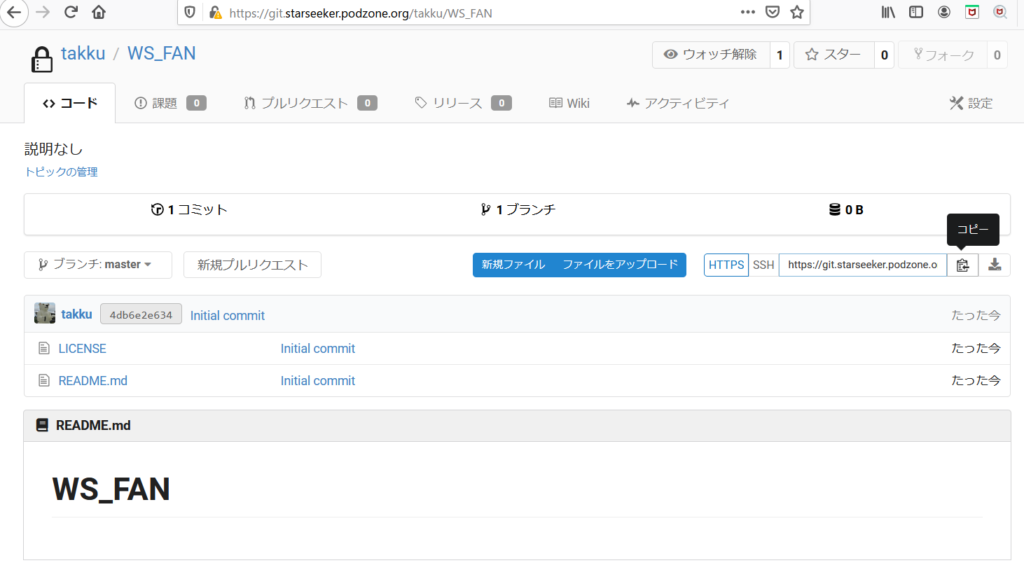Select the SSH clone URL option
The height and width of the screenshot is (570, 1024).
pos(763,265)
